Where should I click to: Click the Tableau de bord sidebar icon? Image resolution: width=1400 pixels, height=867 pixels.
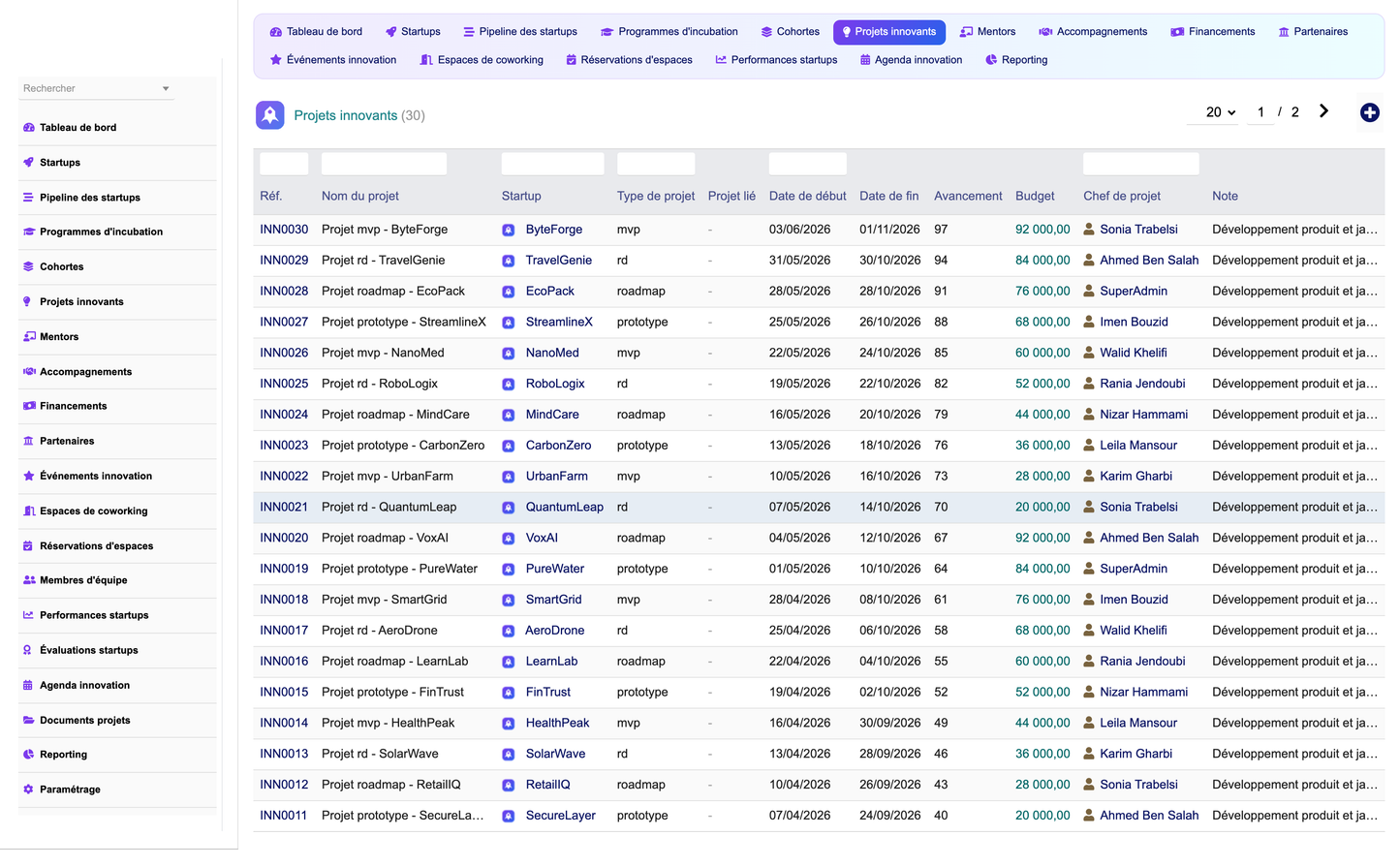click(28, 127)
